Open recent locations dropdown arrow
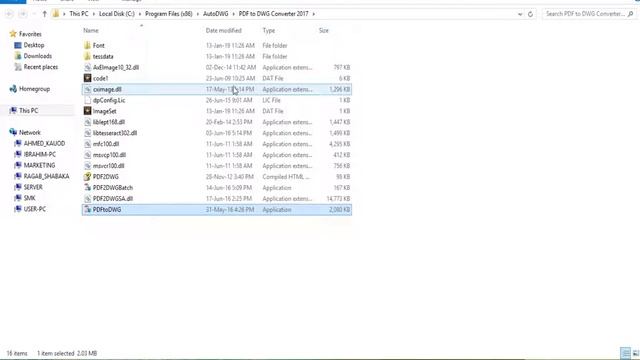Viewport: 640px width, 360px height. (34, 14)
